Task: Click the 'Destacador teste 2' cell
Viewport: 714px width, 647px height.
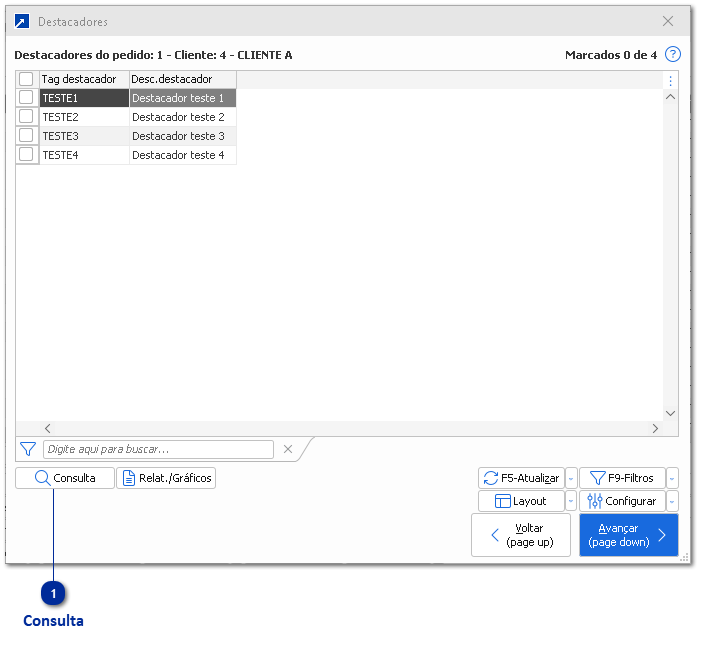Action: [x=183, y=117]
